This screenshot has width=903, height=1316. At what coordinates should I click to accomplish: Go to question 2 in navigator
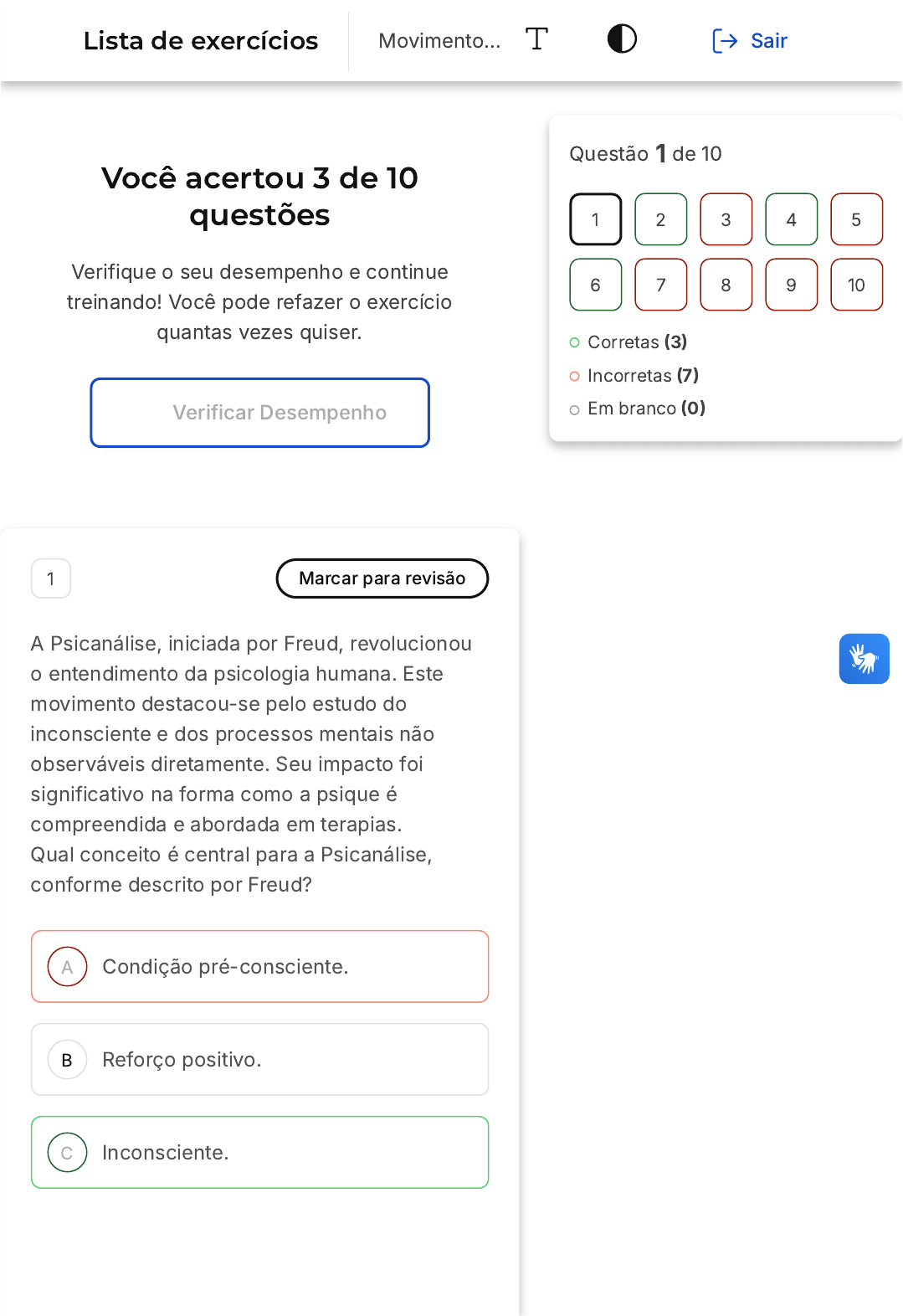tap(660, 219)
